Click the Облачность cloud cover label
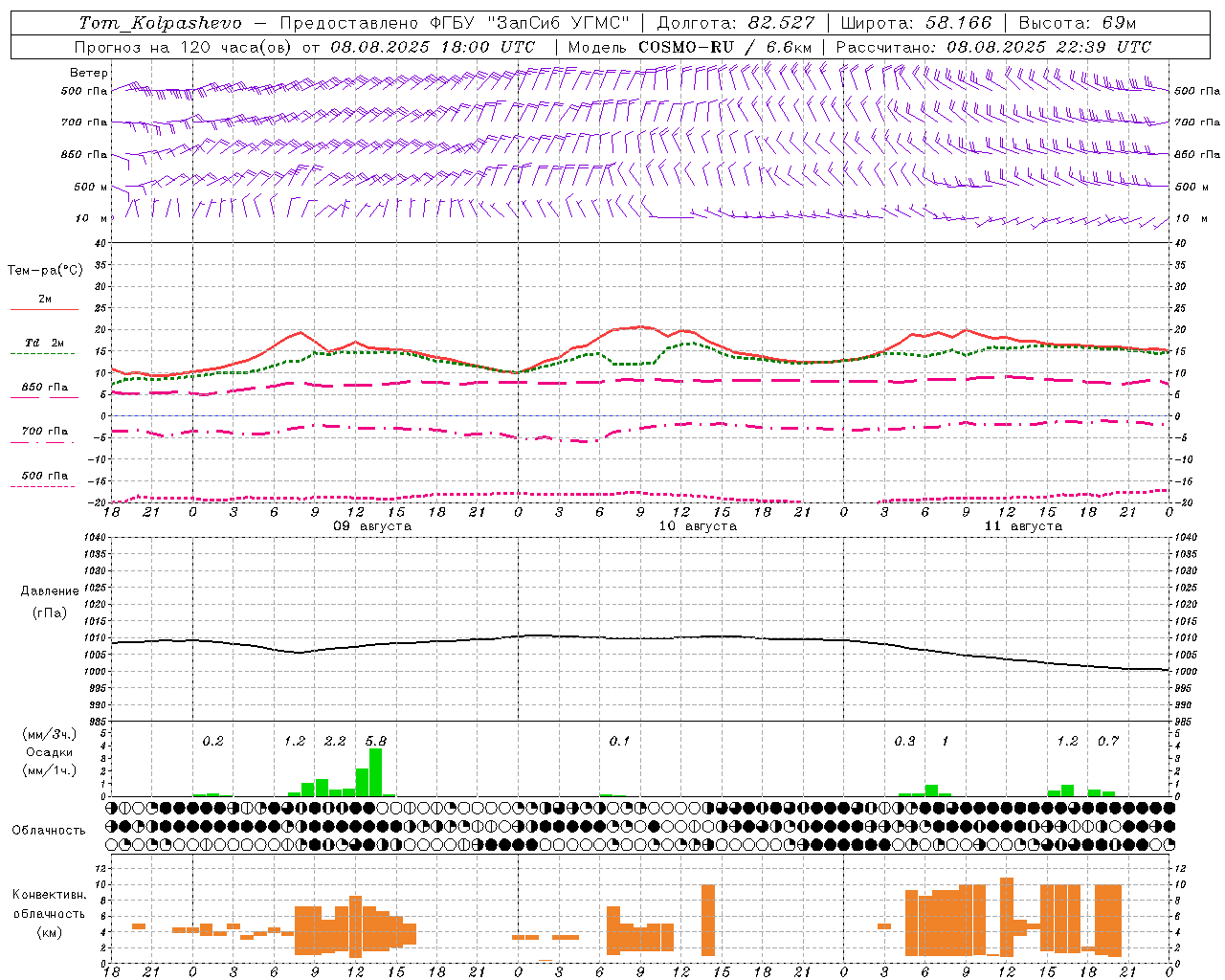This screenshot has width=1225, height=980. (x=49, y=830)
